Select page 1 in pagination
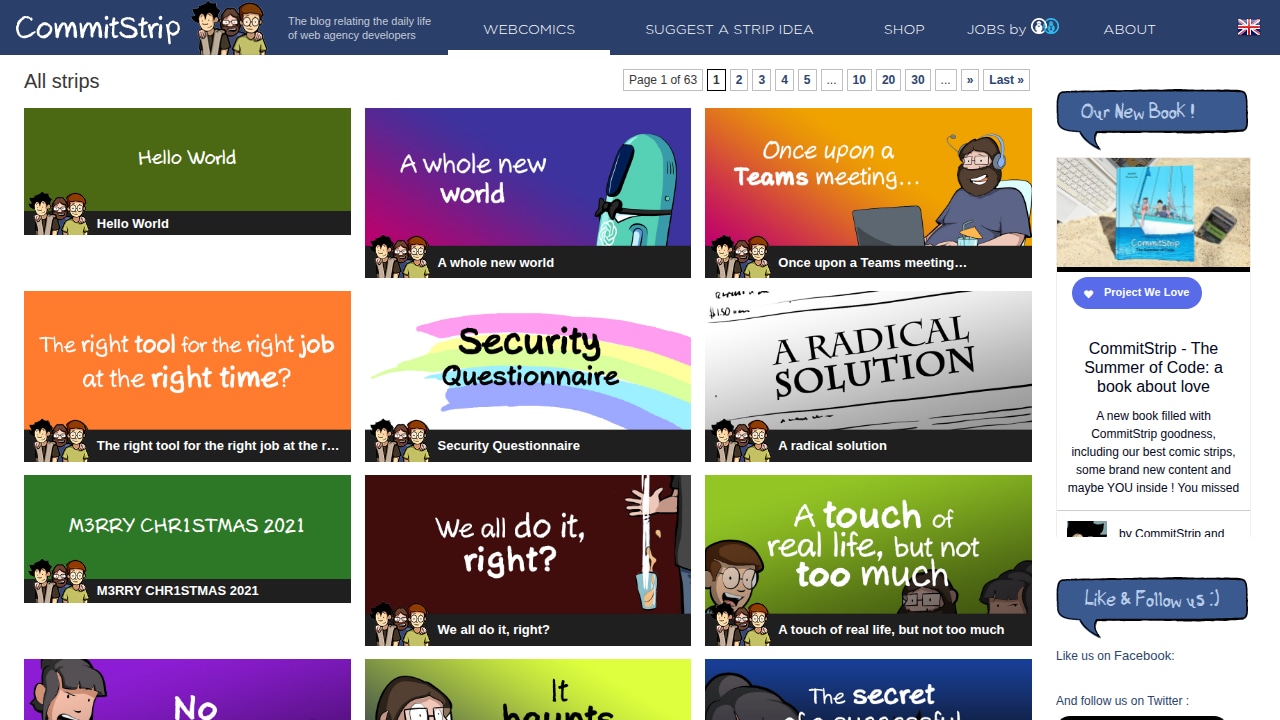Viewport: 1280px width, 720px height. coord(716,80)
